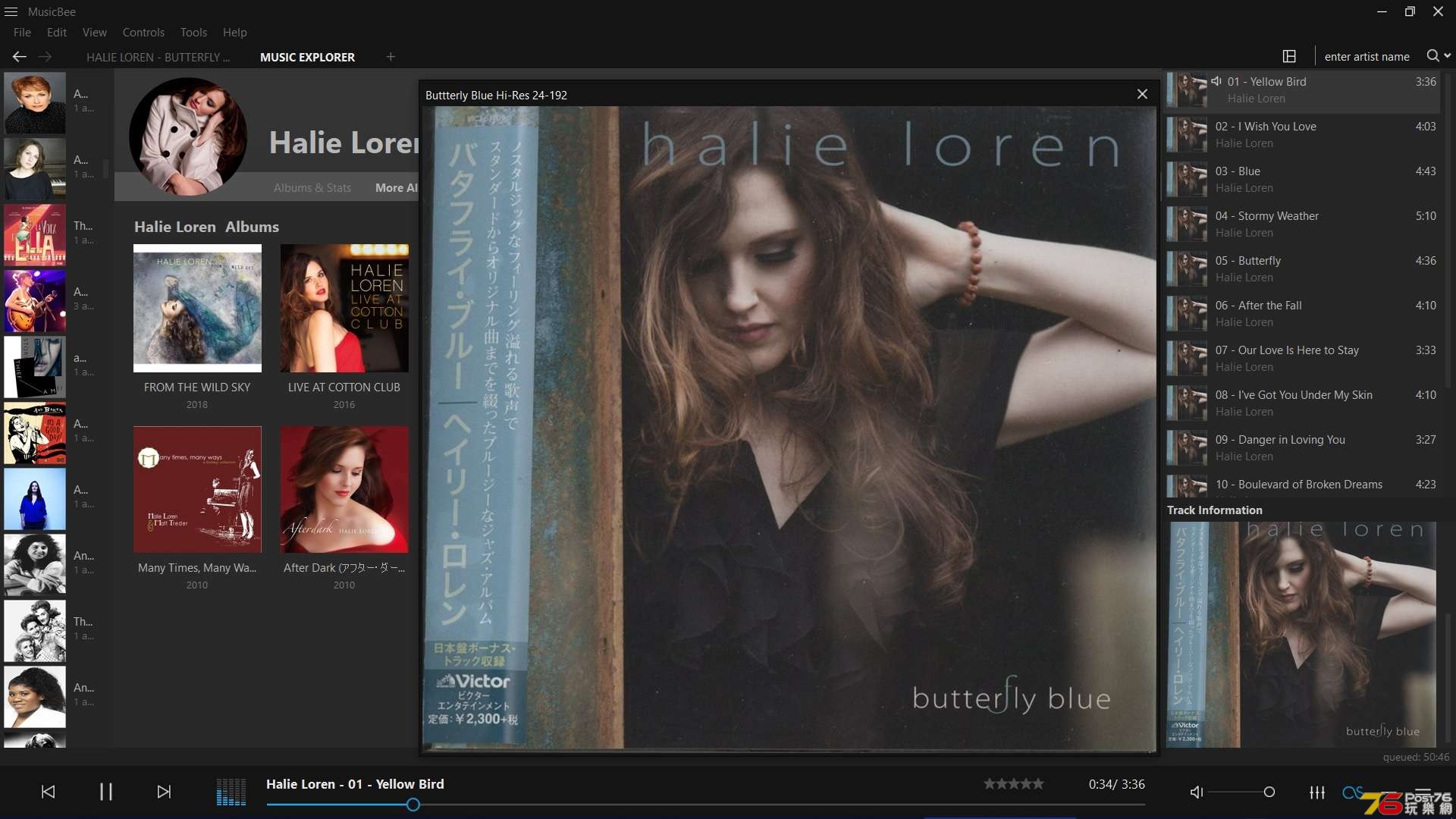
Task: Click the speaker icon beside track 01
Action: pyautogui.click(x=1216, y=81)
